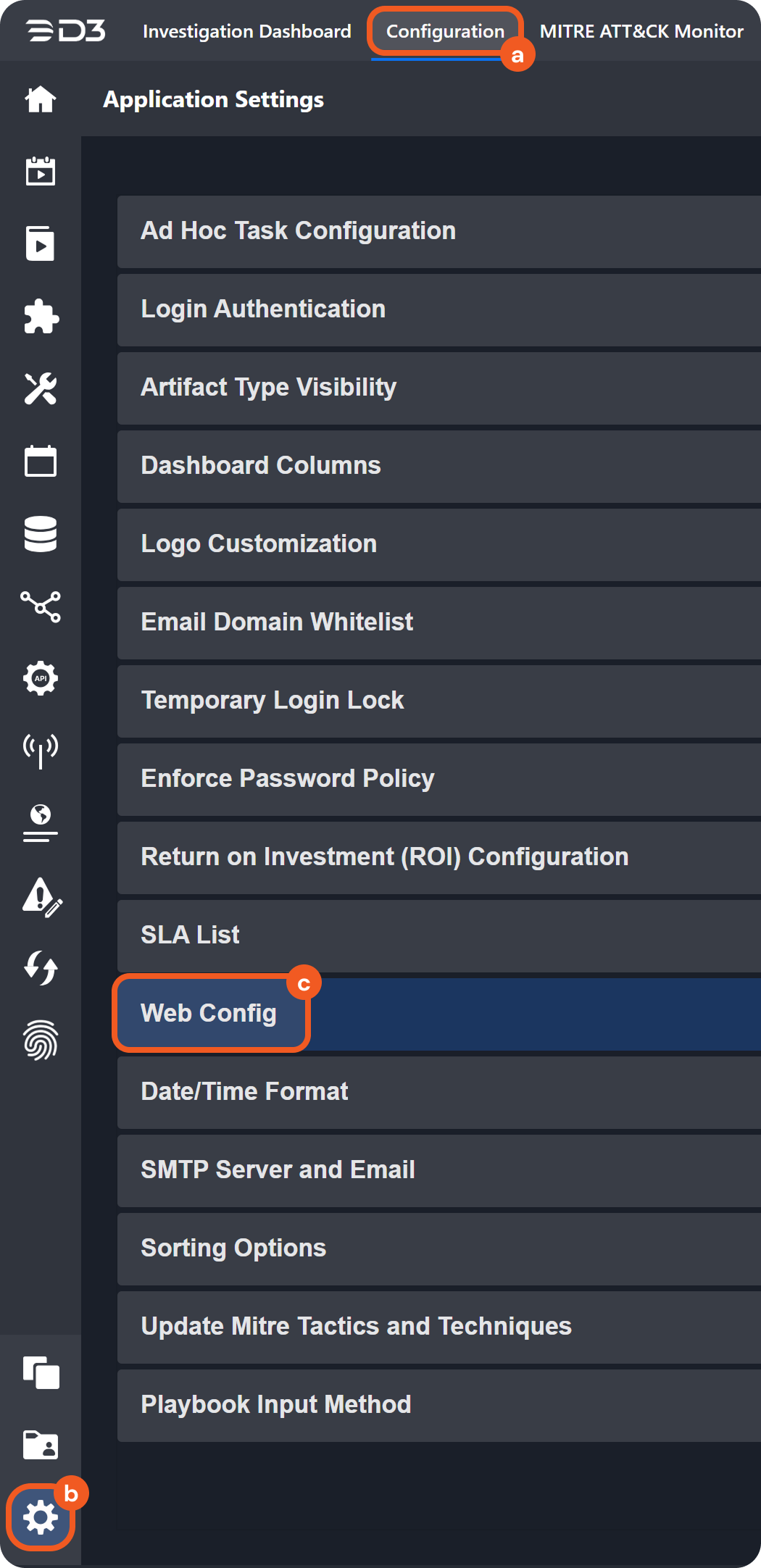Click the node connection graph icon
Viewport: 761px width, 1568px height.
41,606
